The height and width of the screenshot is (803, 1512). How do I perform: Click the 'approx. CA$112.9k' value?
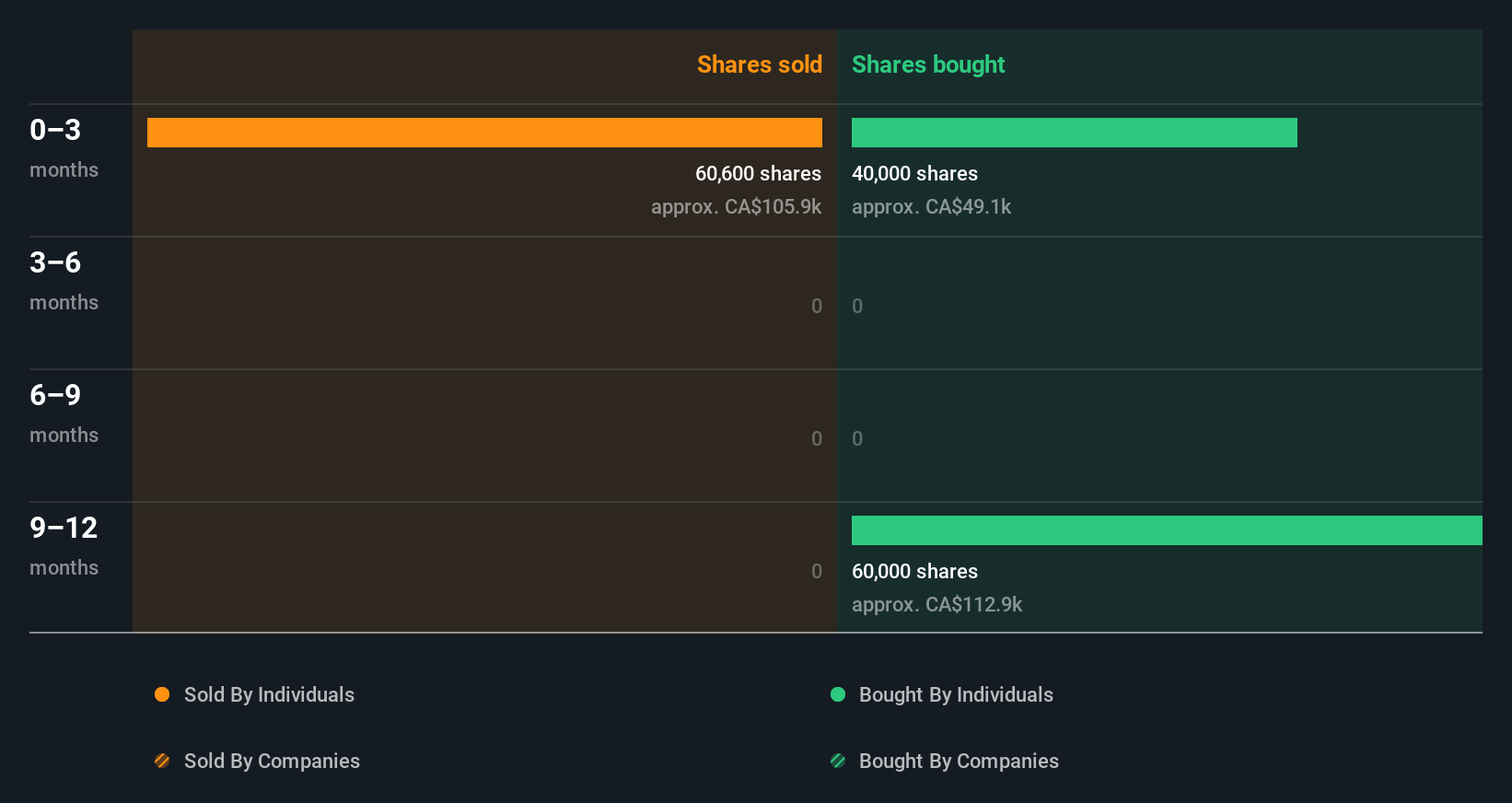(936, 604)
